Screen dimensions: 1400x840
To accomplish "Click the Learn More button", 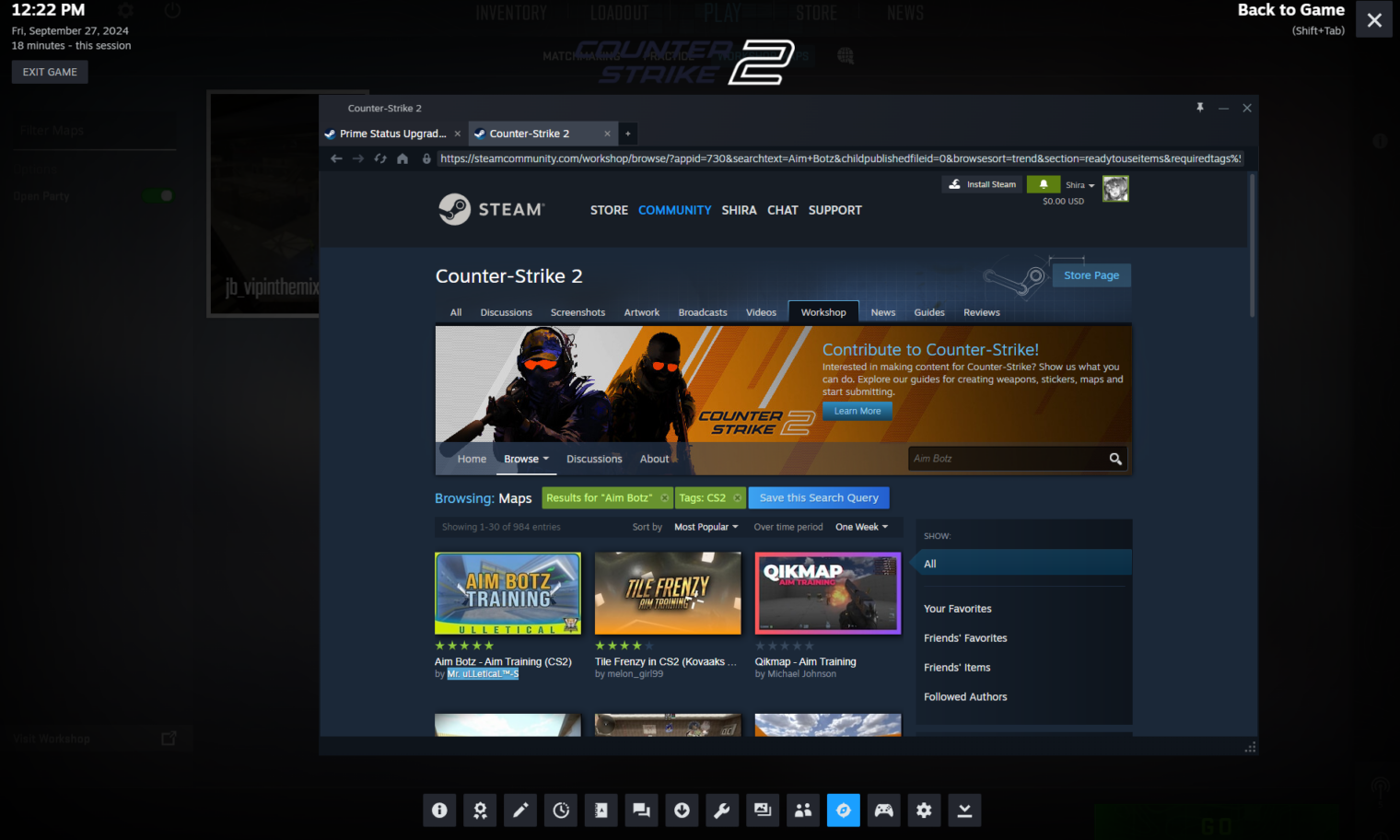I will coord(857,412).
